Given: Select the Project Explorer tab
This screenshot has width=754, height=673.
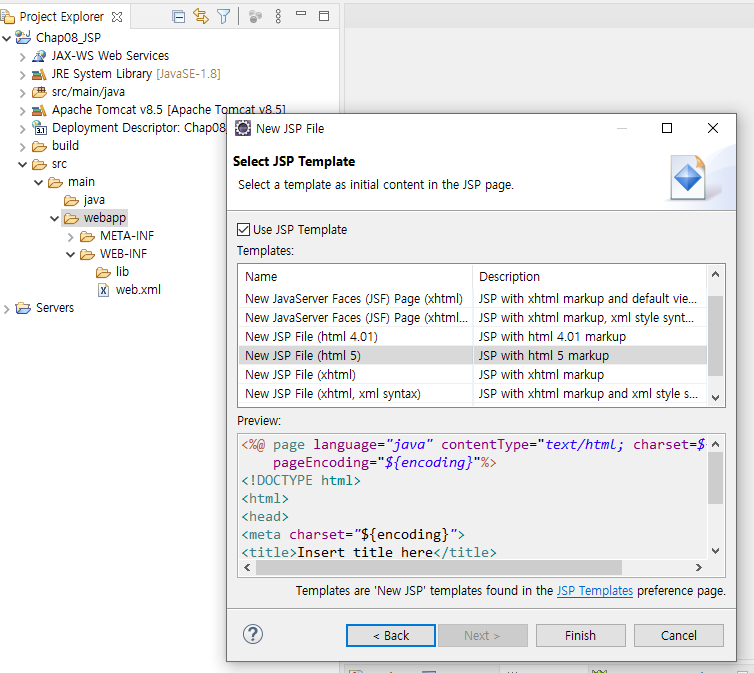Looking at the screenshot, I should [61, 17].
